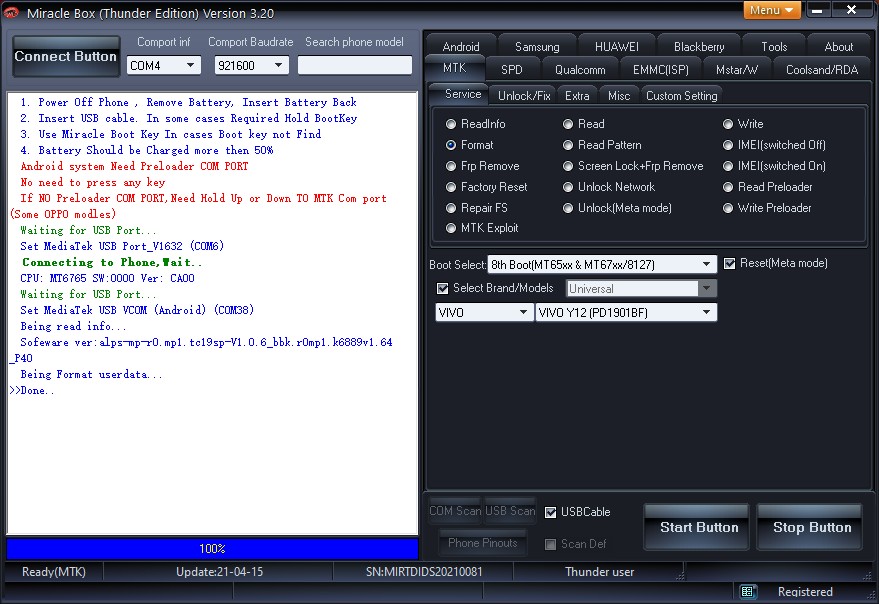The height and width of the screenshot is (604, 879).
Task: Click the COM Scan button
Action: (455, 511)
